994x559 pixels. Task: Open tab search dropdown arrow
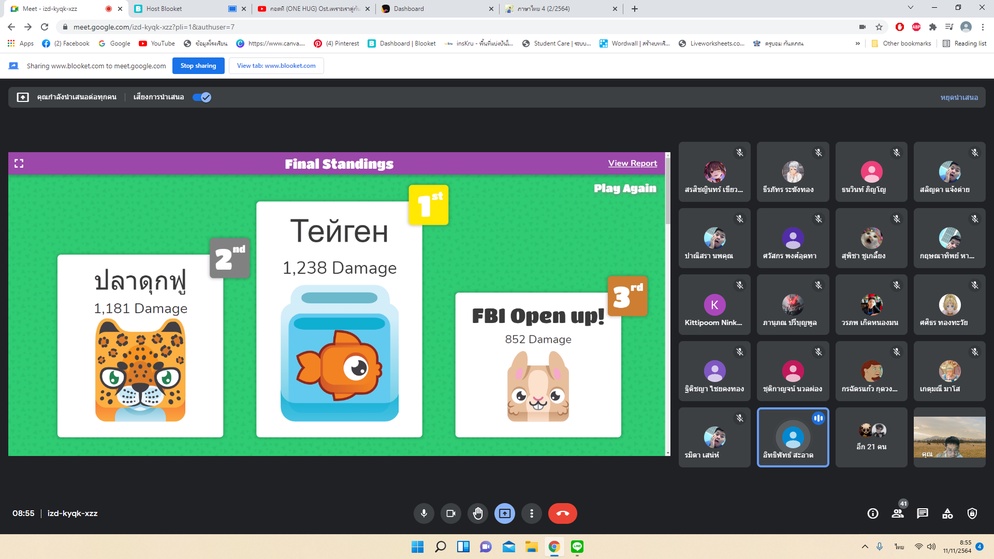click(910, 8)
